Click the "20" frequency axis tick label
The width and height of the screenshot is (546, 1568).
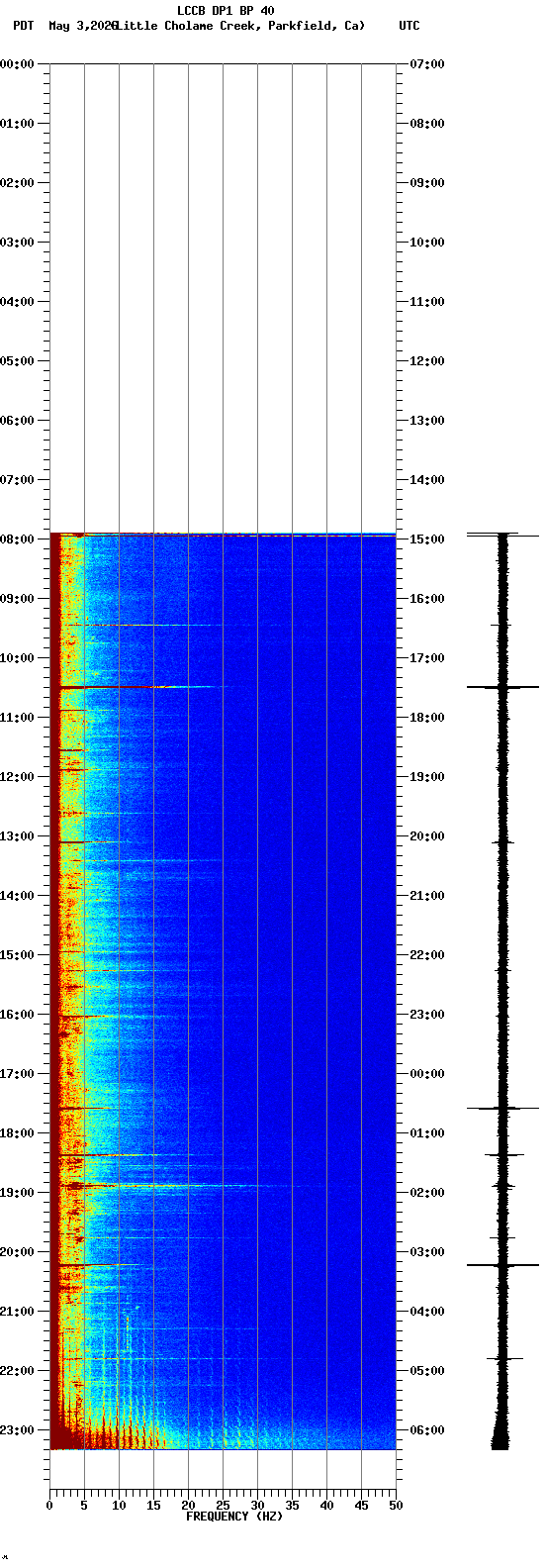pyautogui.click(x=188, y=1507)
